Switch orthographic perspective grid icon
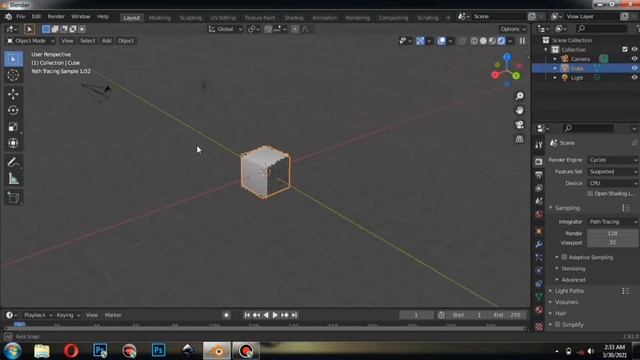Screen dimensions: 640x360 point(519,139)
